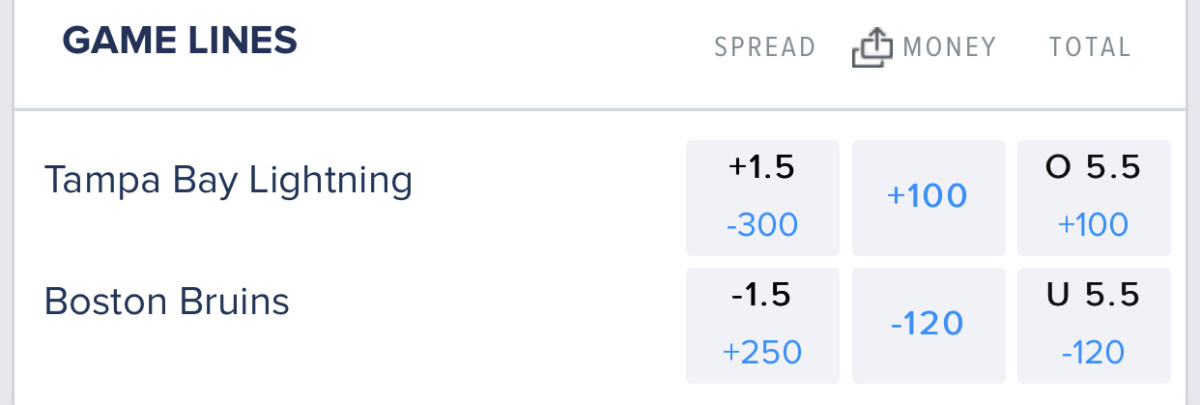Bet Boston Bruins -1.5 spread

click(x=762, y=325)
